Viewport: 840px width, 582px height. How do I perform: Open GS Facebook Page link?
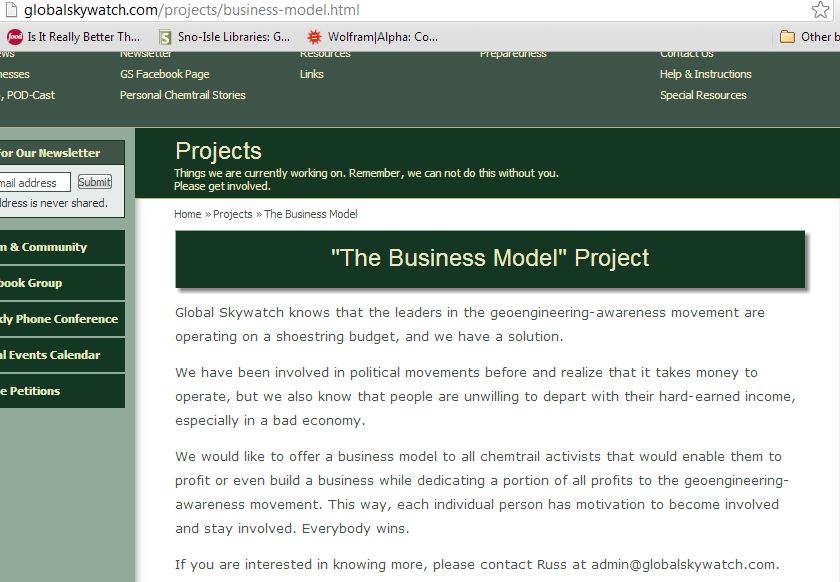[164, 74]
